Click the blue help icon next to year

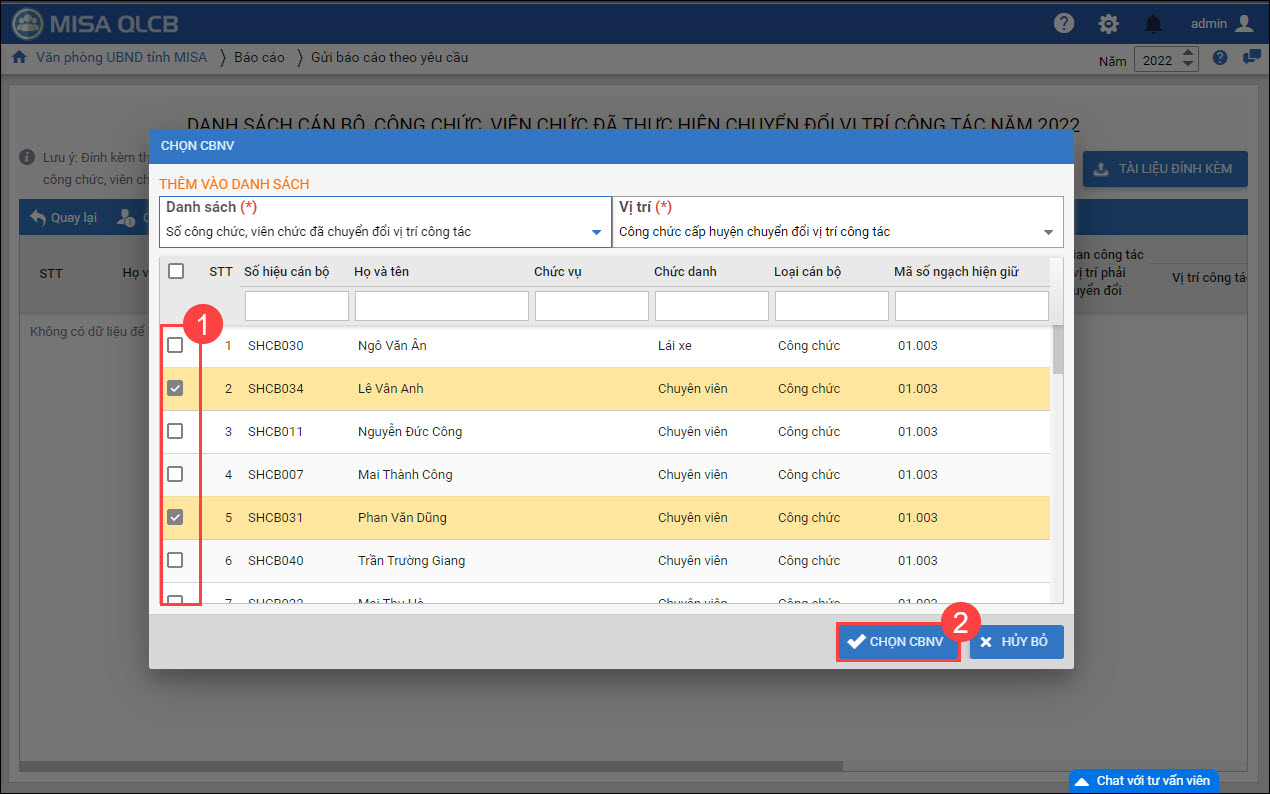pyautogui.click(x=1220, y=58)
